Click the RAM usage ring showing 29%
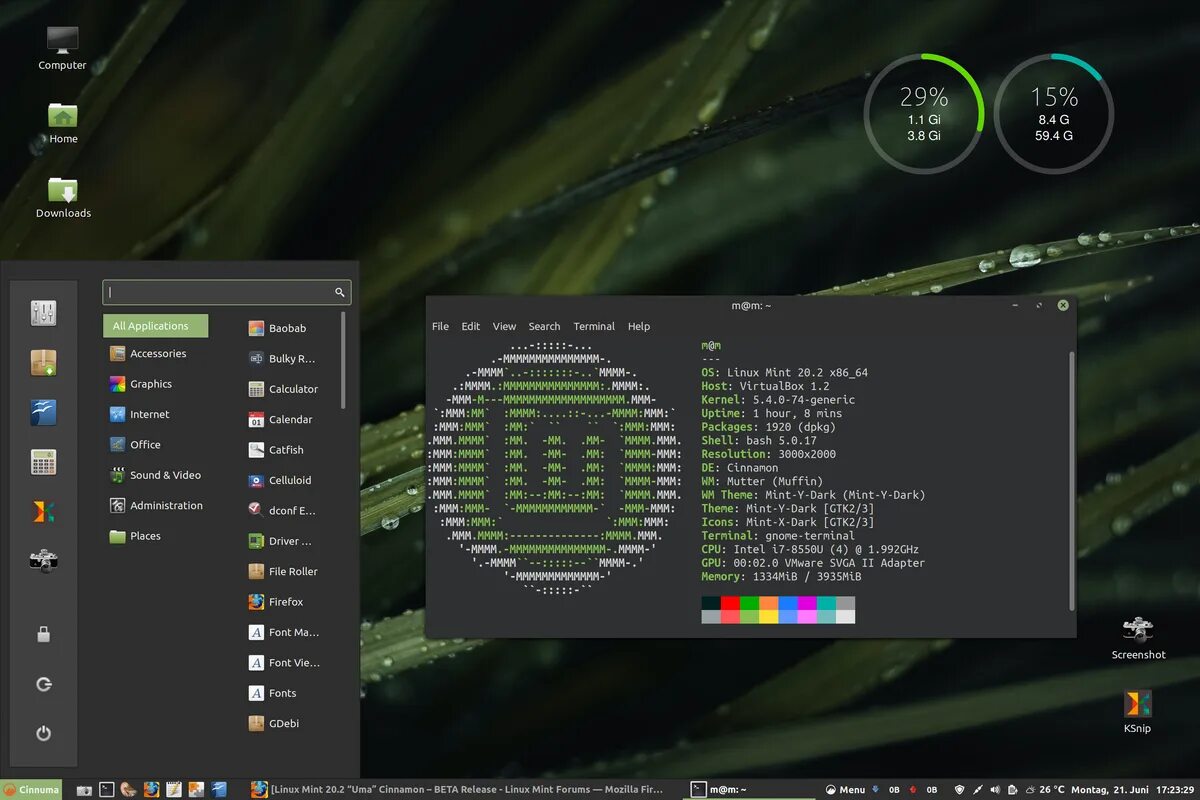The height and width of the screenshot is (800, 1200). pos(923,112)
